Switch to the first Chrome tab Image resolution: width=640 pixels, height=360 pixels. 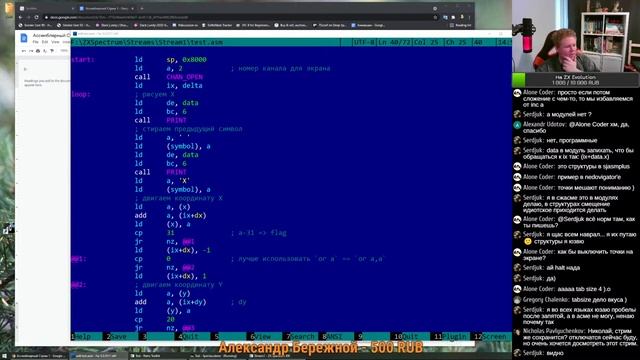tap(47, 8)
